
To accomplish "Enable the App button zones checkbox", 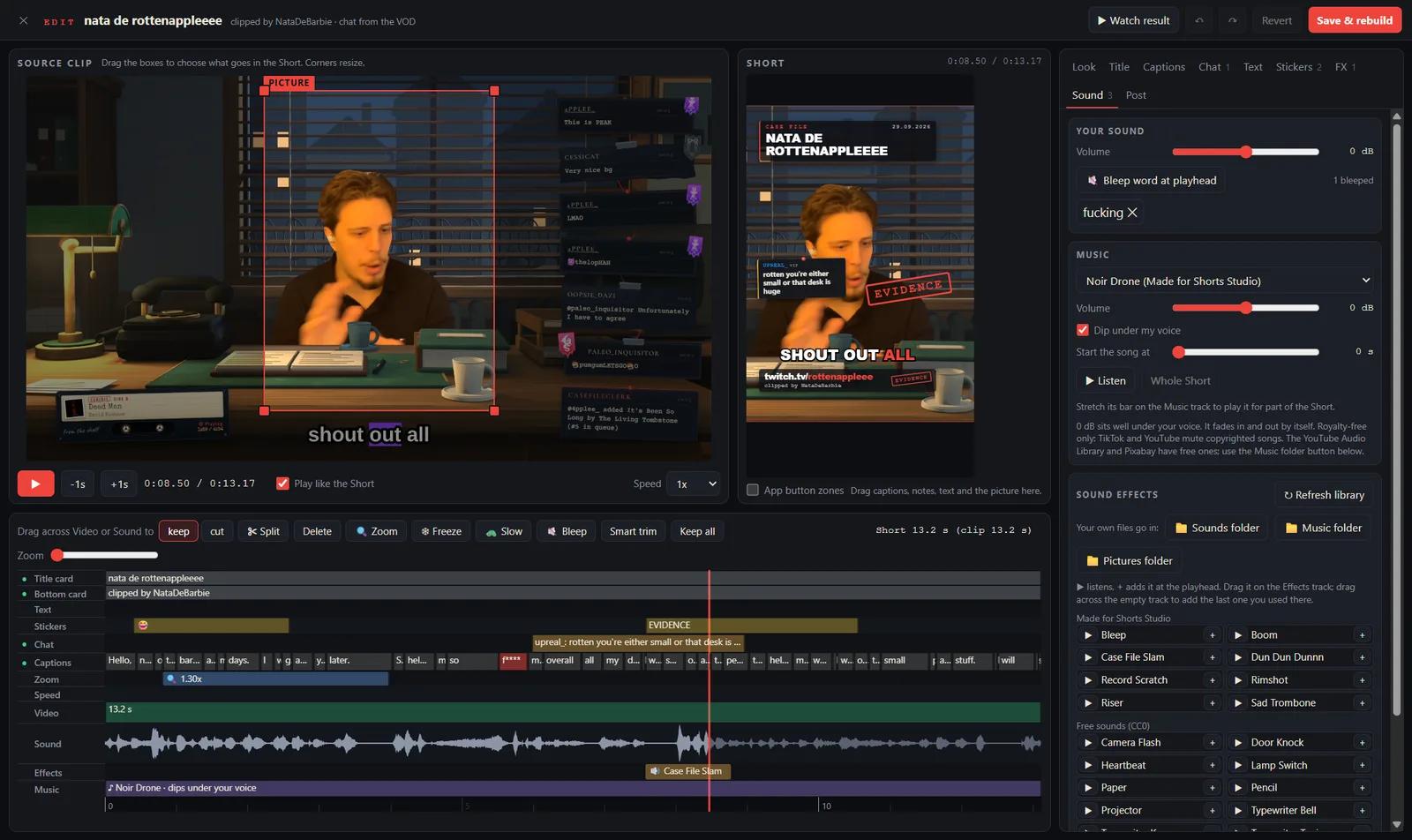I will tap(753, 491).
